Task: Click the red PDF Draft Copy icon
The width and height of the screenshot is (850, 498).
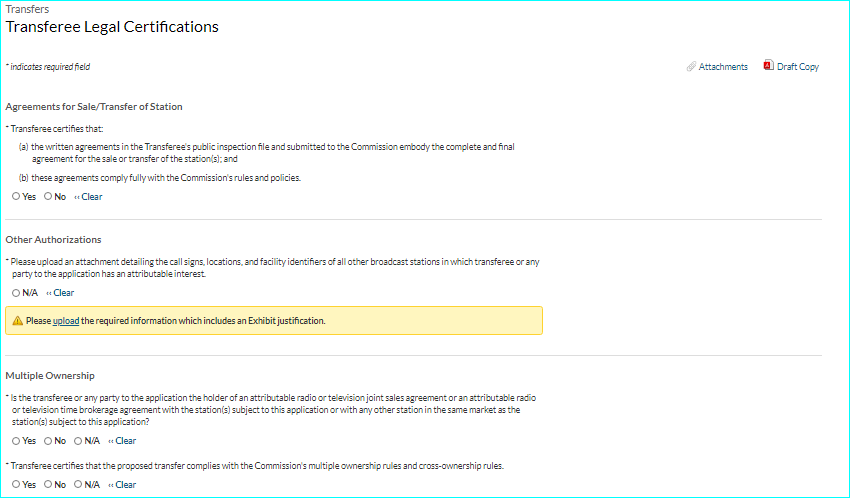Action: pos(768,66)
